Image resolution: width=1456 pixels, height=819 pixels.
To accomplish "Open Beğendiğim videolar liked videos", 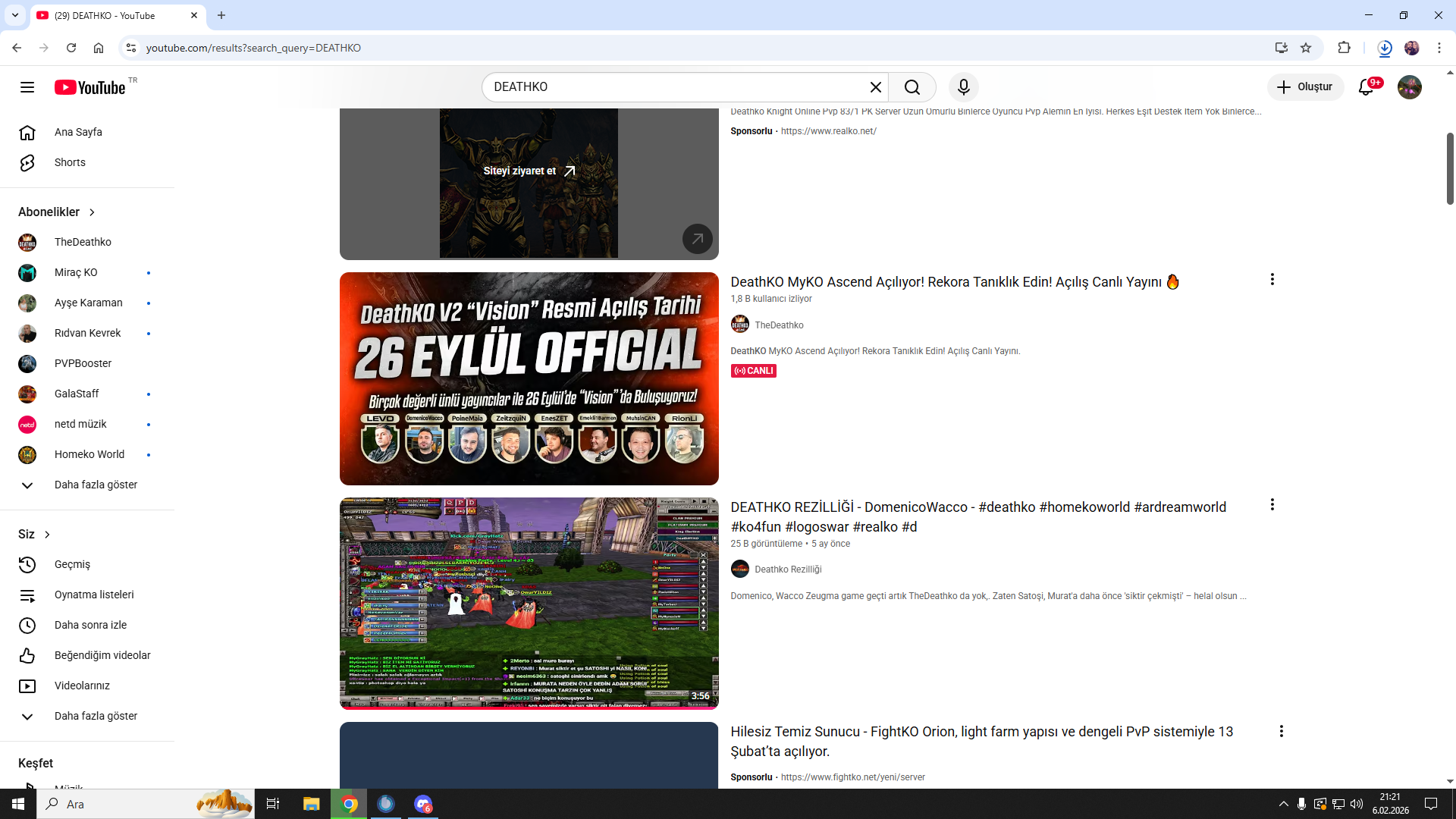I will point(87,655).
